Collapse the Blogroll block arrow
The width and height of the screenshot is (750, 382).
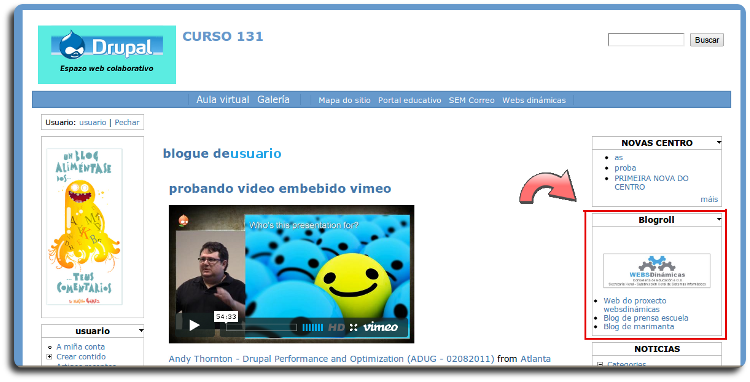[x=719, y=219]
